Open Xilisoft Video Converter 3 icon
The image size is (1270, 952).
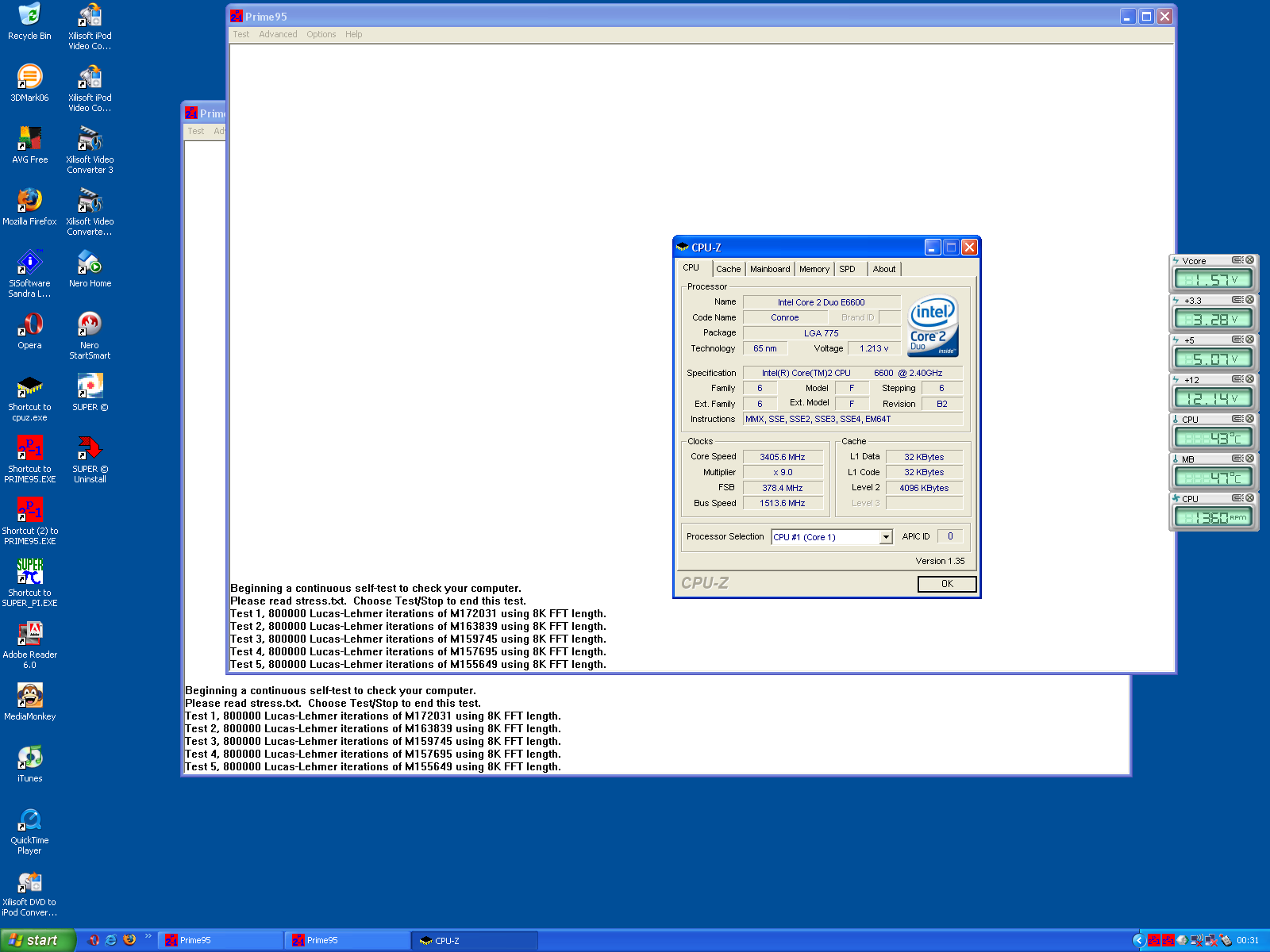click(90, 150)
